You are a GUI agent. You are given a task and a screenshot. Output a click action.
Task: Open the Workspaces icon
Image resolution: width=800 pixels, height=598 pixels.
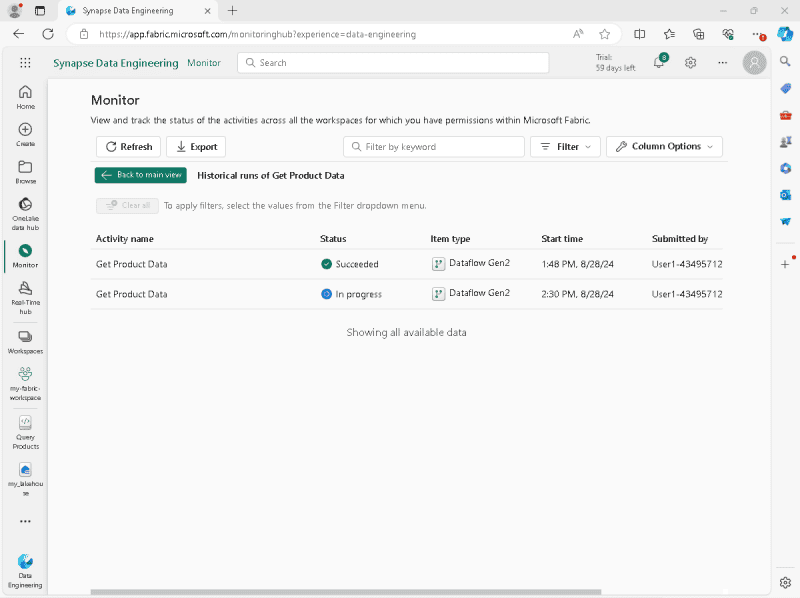(25, 341)
